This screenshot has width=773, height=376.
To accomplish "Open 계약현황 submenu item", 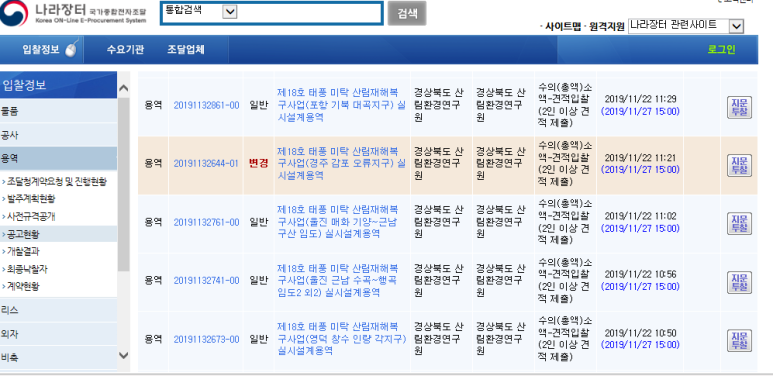I will click(x=23, y=286).
